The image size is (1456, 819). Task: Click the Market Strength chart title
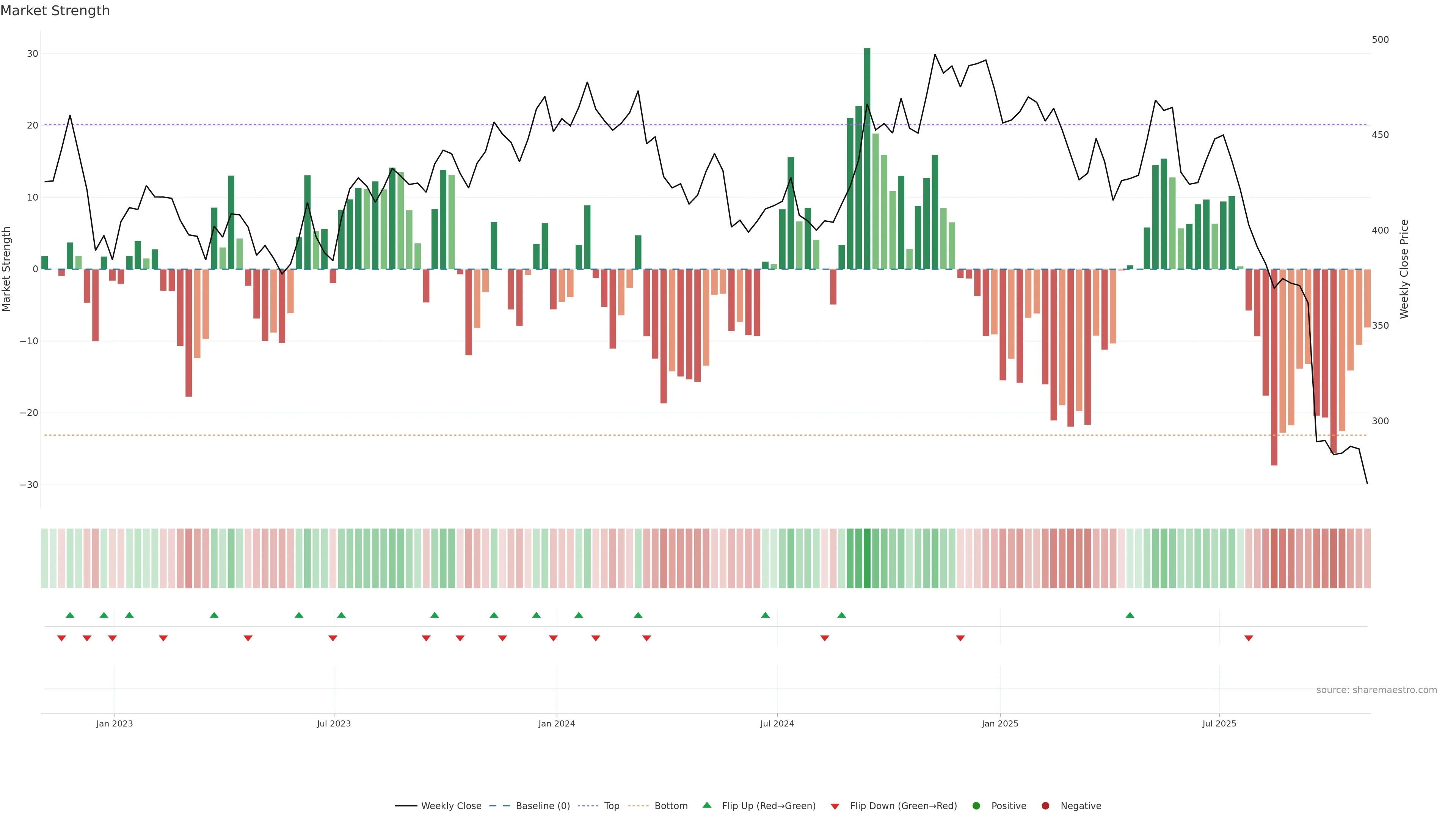point(55,11)
